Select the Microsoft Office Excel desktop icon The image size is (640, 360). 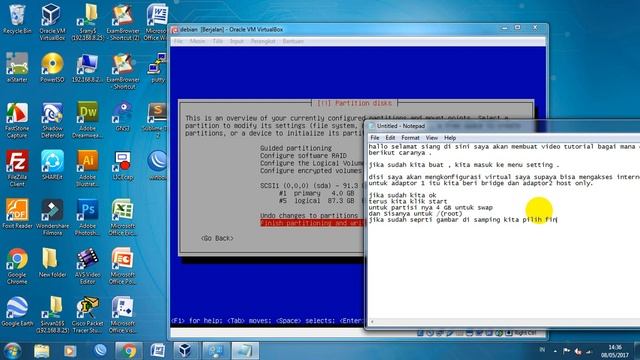122,217
